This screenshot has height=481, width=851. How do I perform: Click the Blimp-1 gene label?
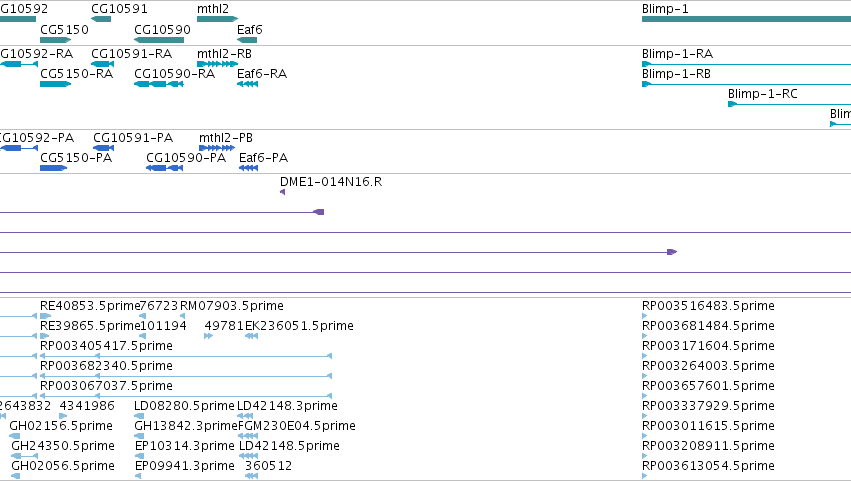665,9
